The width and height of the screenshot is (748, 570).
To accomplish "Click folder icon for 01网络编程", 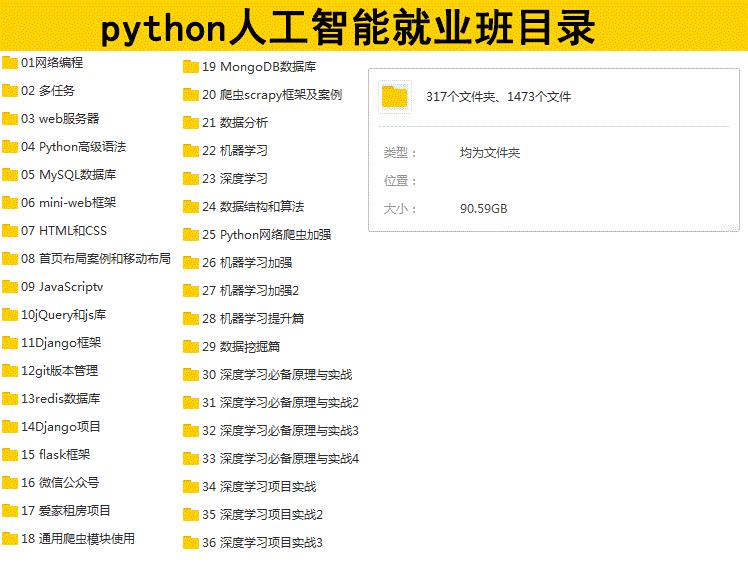I will (x=10, y=62).
